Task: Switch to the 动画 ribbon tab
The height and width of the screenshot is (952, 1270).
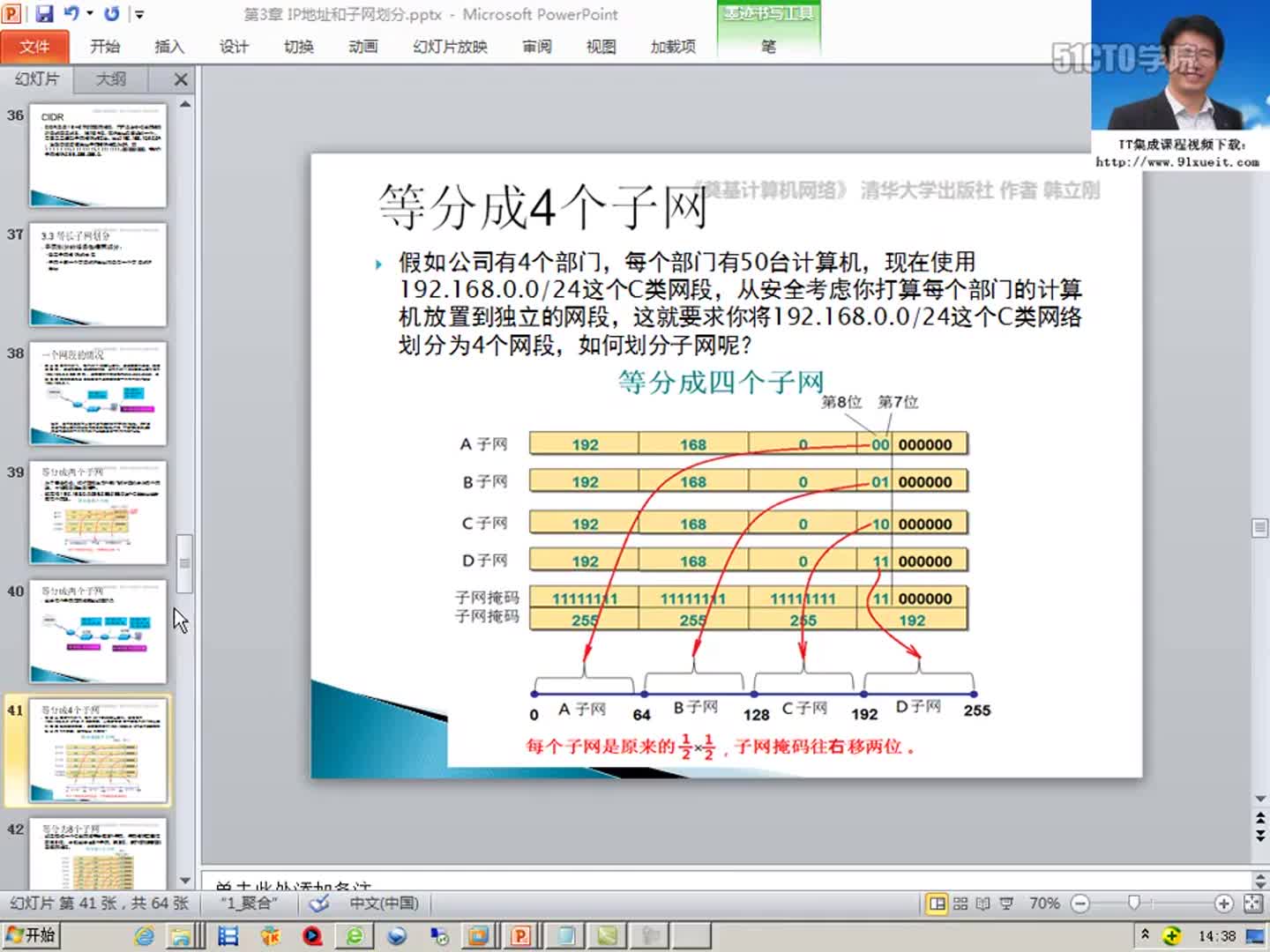Action: [363, 47]
